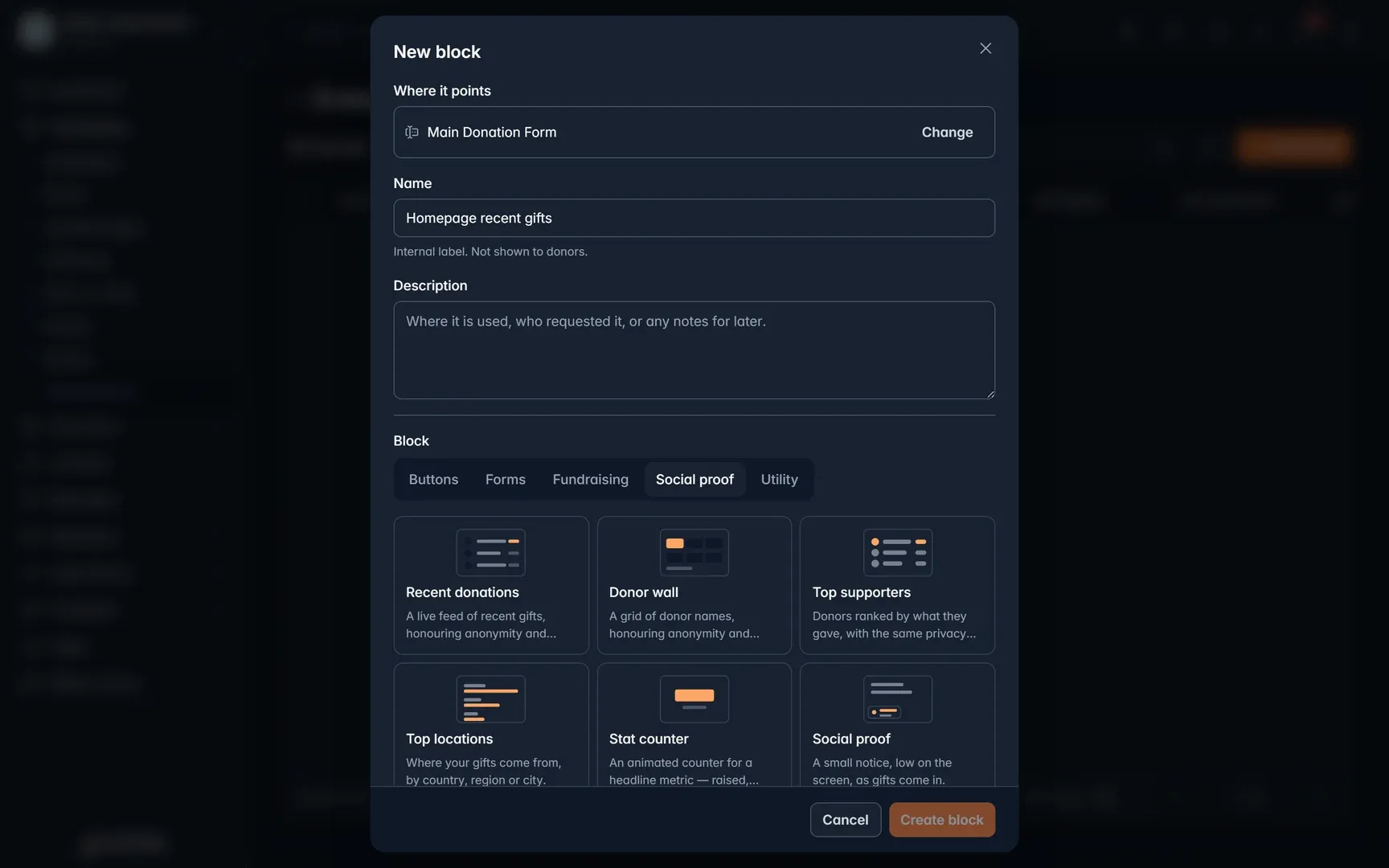Click the Social proof notice icon
Screen dimensions: 1389x868
(x=897, y=699)
